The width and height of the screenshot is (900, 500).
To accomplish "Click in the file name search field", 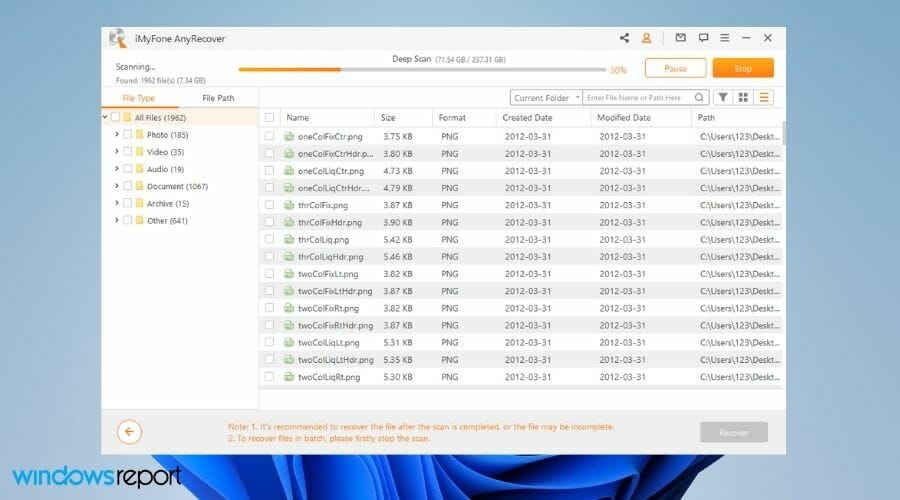I will tap(637, 98).
